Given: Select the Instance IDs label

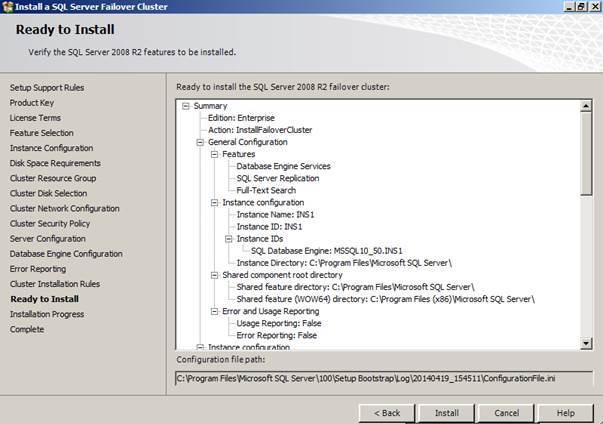Looking at the screenshot, I should click(x=260, y=239).
